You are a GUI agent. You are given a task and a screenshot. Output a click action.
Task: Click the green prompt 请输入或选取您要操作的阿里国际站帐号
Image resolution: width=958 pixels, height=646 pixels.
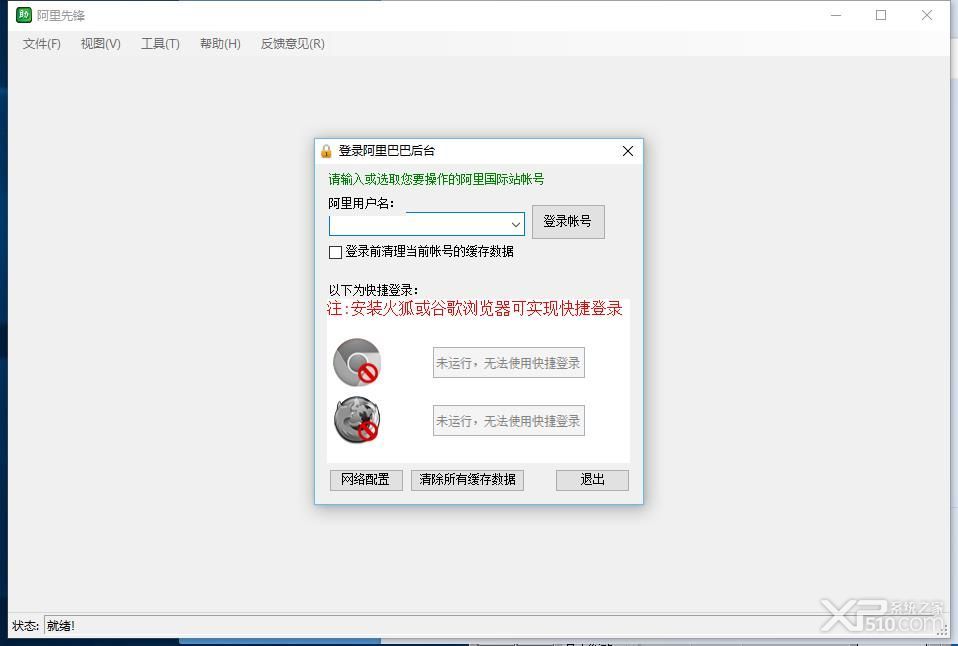(436, 179)
